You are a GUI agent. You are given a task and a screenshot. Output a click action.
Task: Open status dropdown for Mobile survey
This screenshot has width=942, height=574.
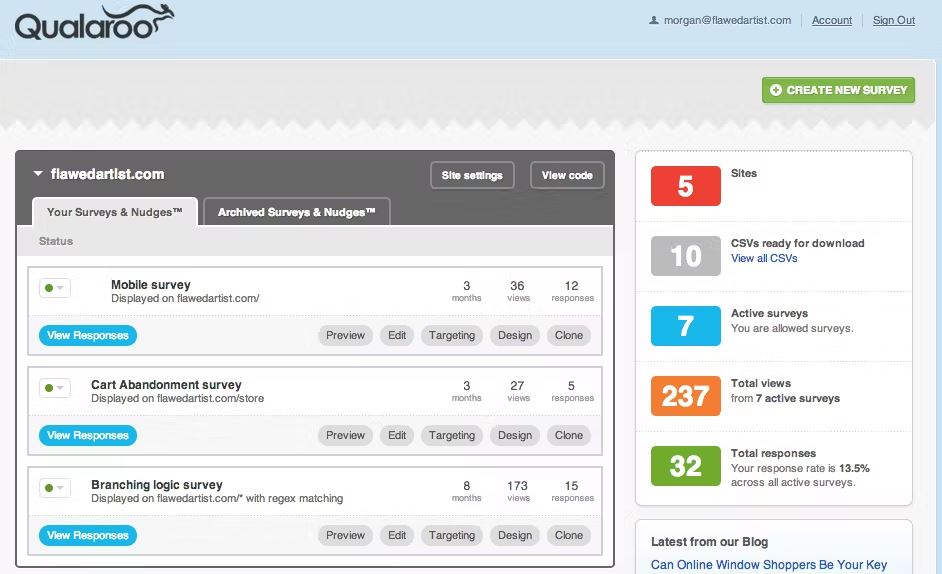point(55,288)
